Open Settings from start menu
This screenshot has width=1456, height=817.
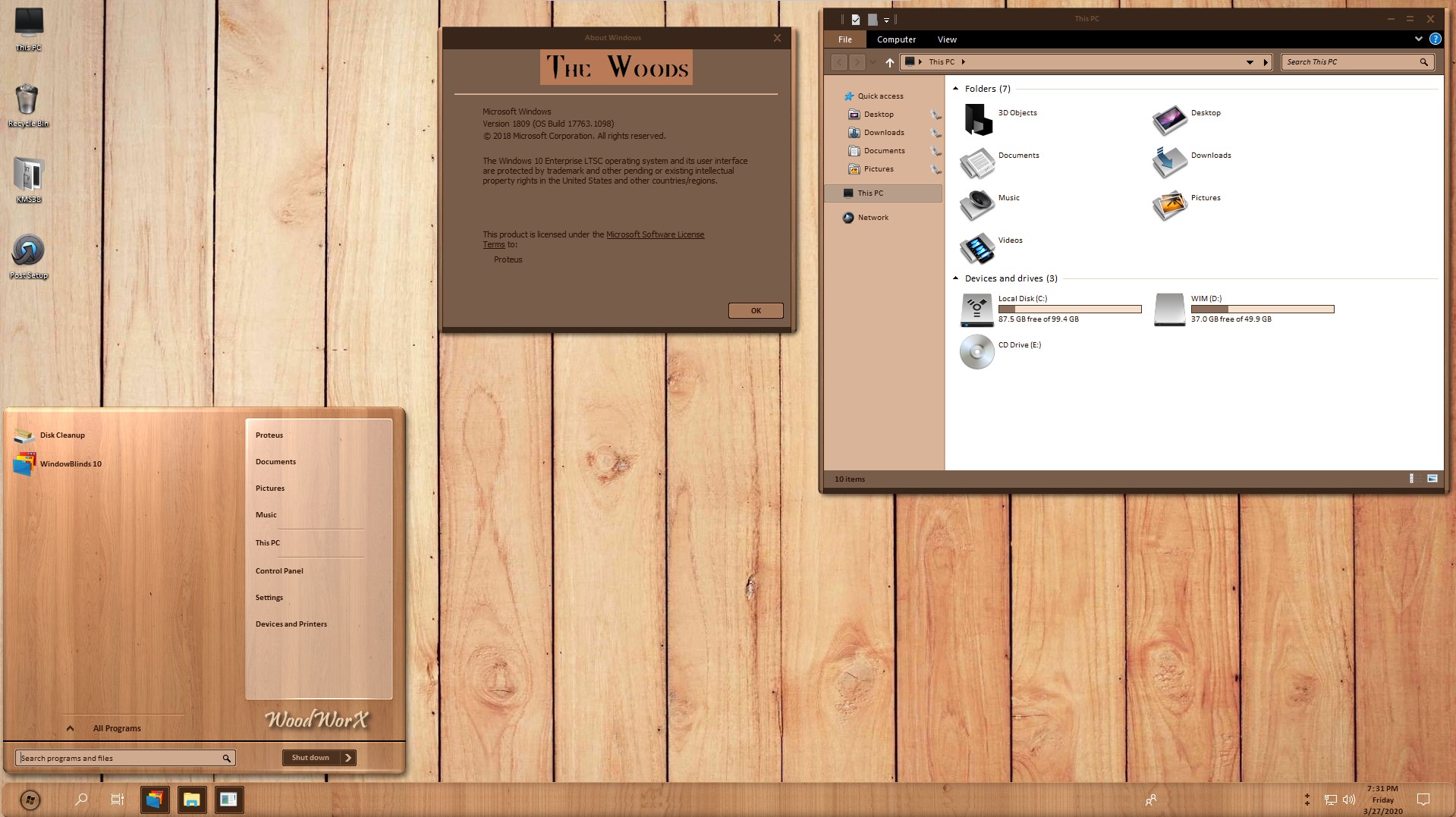click(269, 598)
